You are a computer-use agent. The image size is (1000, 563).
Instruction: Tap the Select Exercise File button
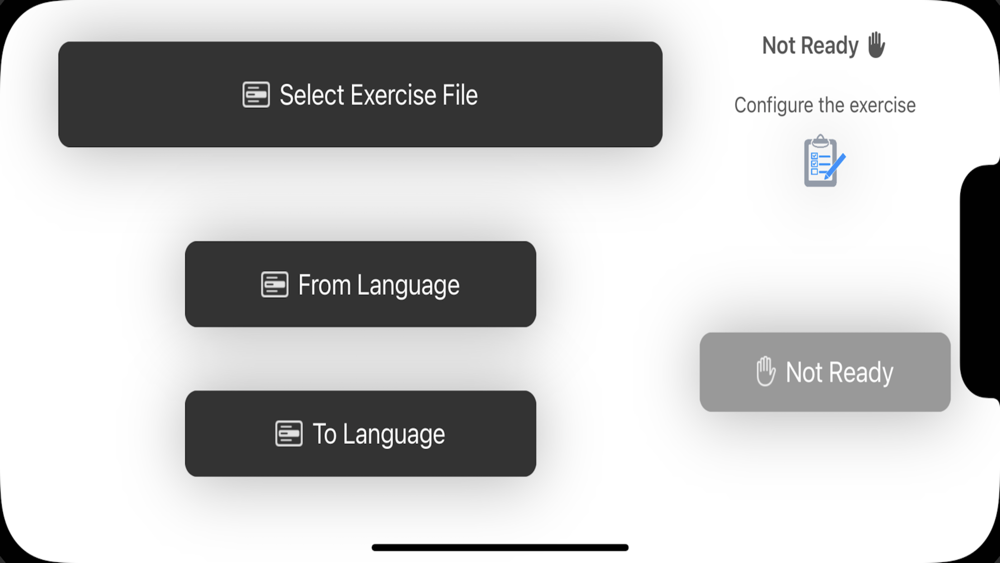point(360,94)
